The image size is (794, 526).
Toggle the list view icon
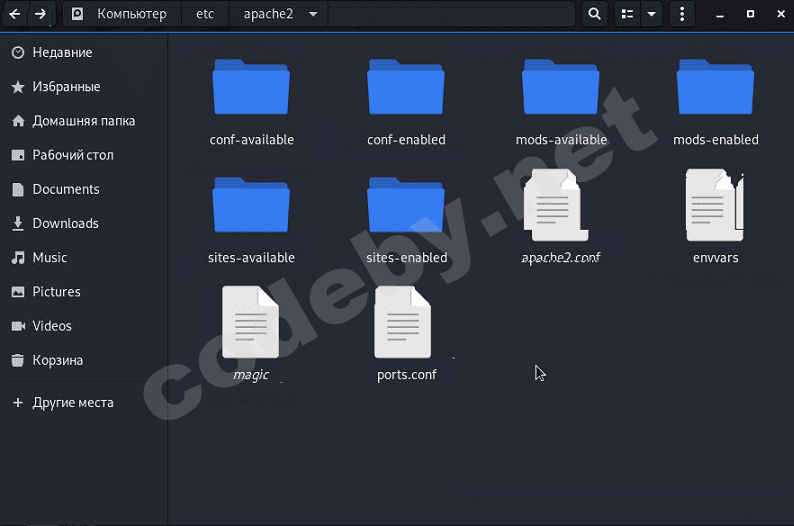pos(627,14)
